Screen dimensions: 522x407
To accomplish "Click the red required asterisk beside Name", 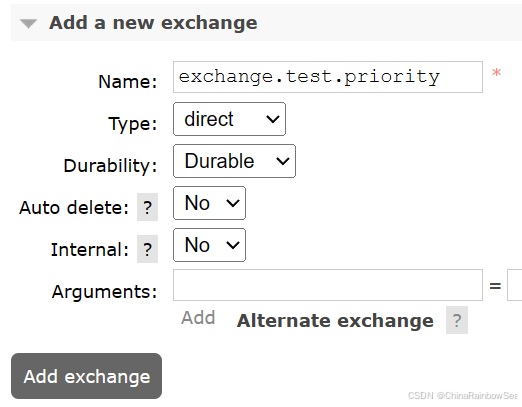I will pyautogui.click(x=496, y=73).
